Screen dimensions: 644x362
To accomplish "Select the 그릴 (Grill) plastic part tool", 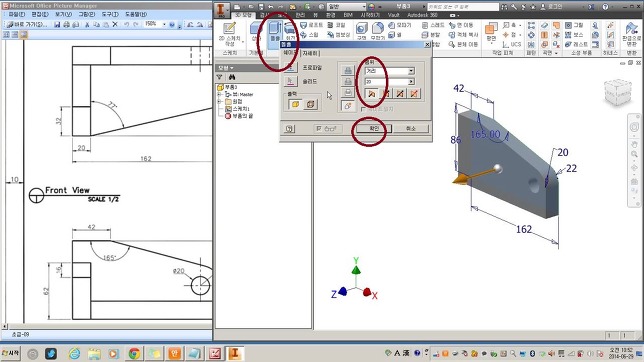I will point(574,25).
